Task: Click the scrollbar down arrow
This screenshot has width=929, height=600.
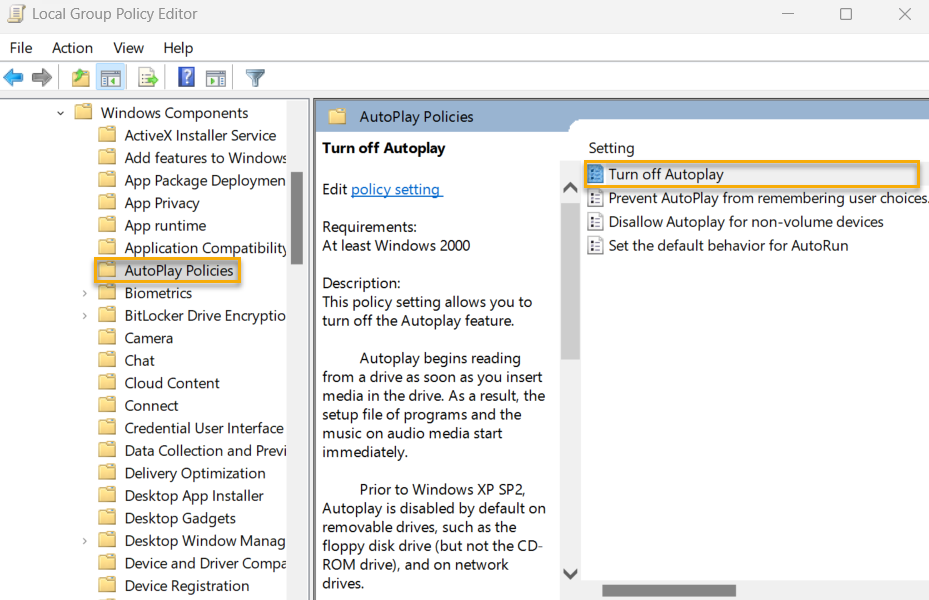Action: [570, 574]
